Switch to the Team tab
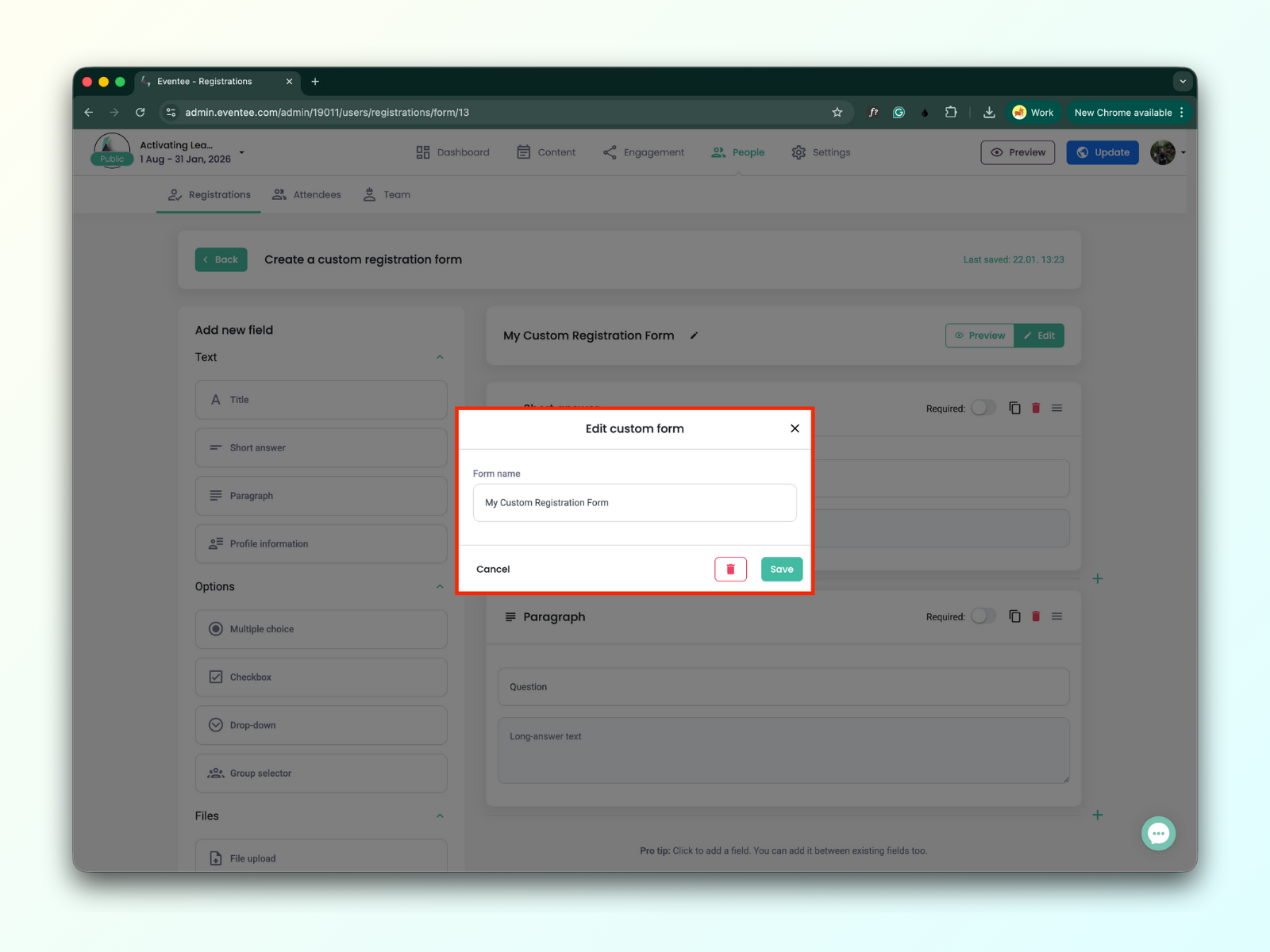Viewport: 1270px width, 952px height. (387, 194)
